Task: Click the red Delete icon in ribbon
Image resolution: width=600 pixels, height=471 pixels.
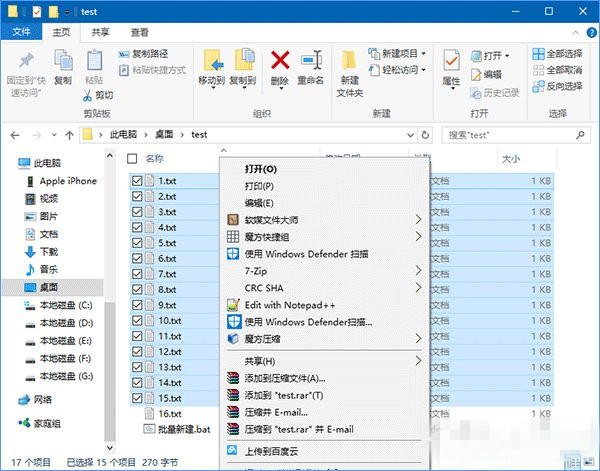Action: 280,62
